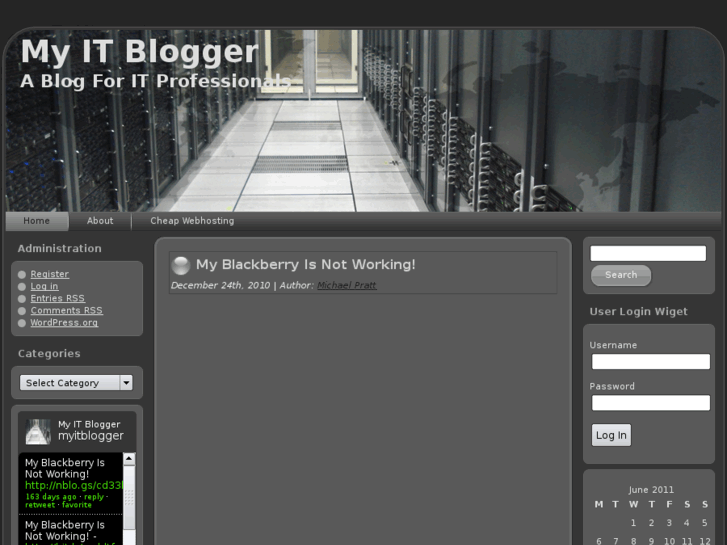Focus the Username input field
Viewport: 727px width, 545px height.
[x=650, y=361]
